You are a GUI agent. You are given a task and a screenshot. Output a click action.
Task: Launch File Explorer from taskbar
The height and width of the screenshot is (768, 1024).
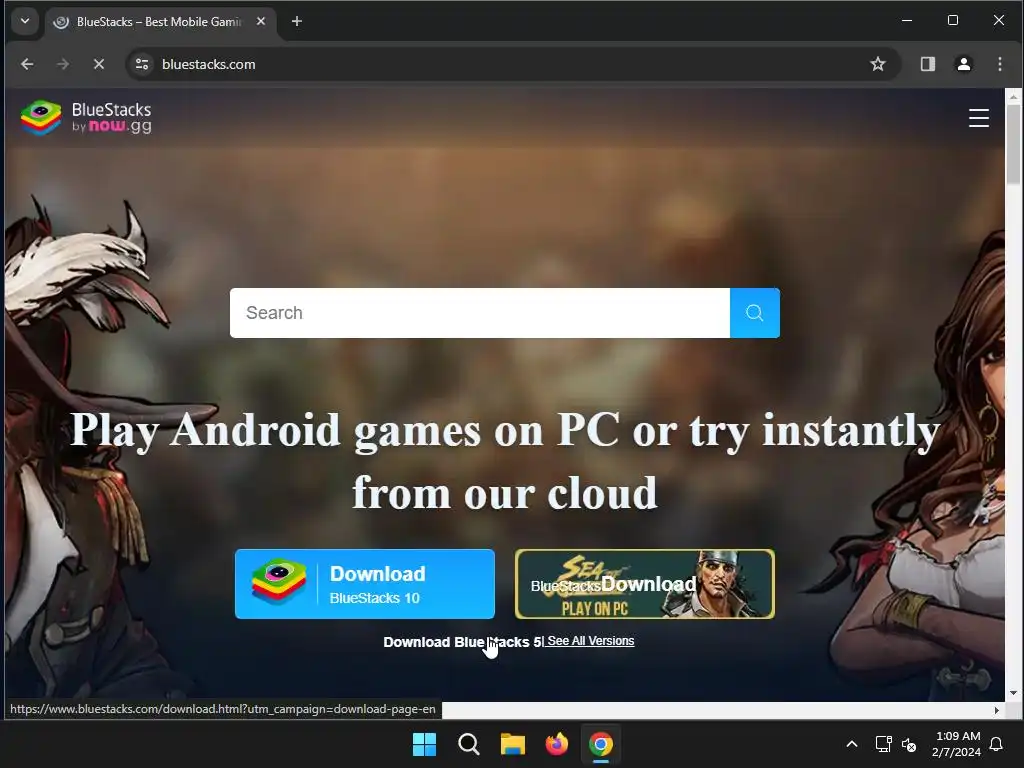pos(513,744)
